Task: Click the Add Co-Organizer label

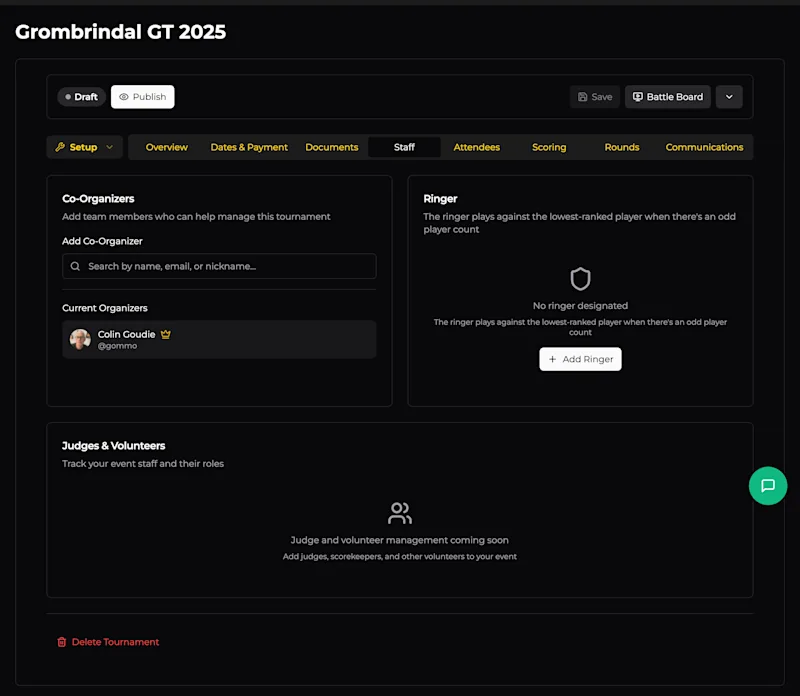Action: coord(102,241)
